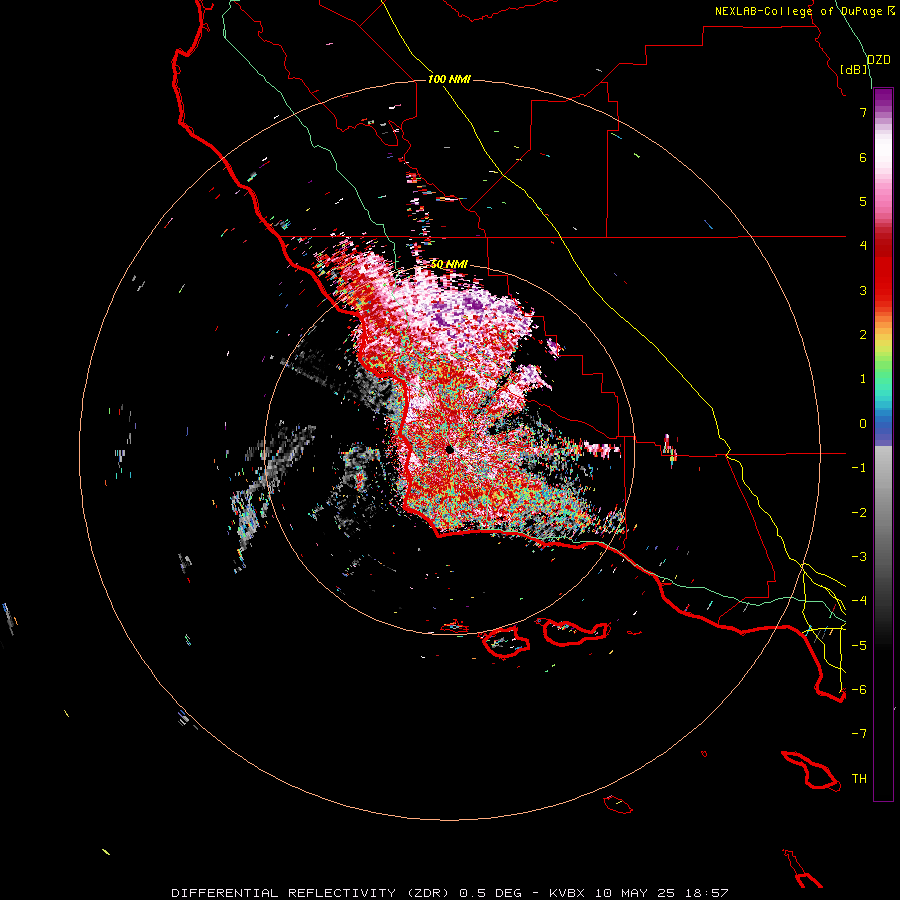Click the 1 value on the color scale
Image resolution: width=900 pixels, height=900 pixels.
point(863,379)
